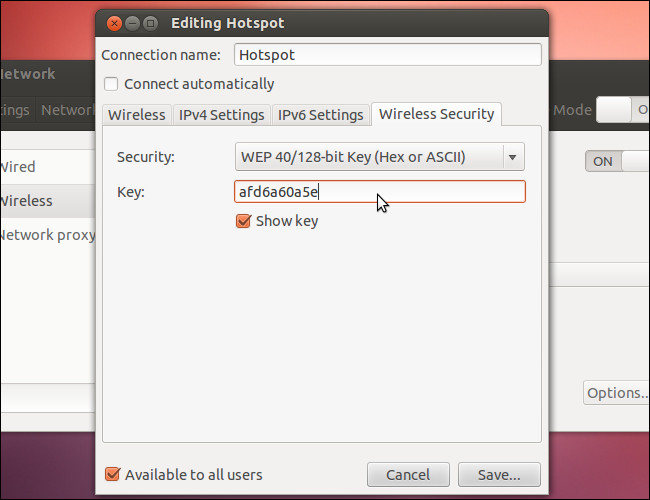Uncheck the Show key checkbox

243,221
